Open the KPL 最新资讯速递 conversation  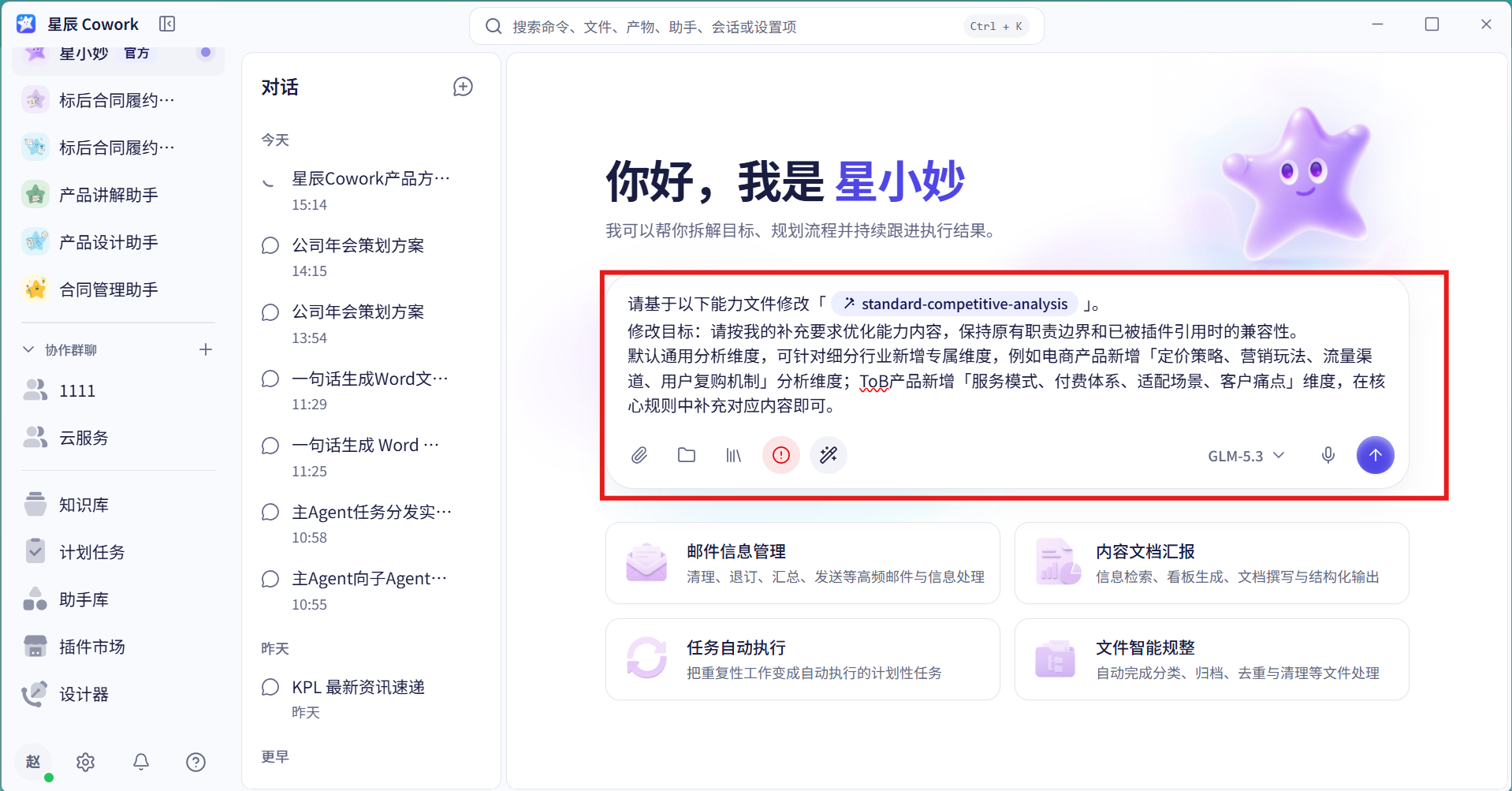(x=371, y=699)
